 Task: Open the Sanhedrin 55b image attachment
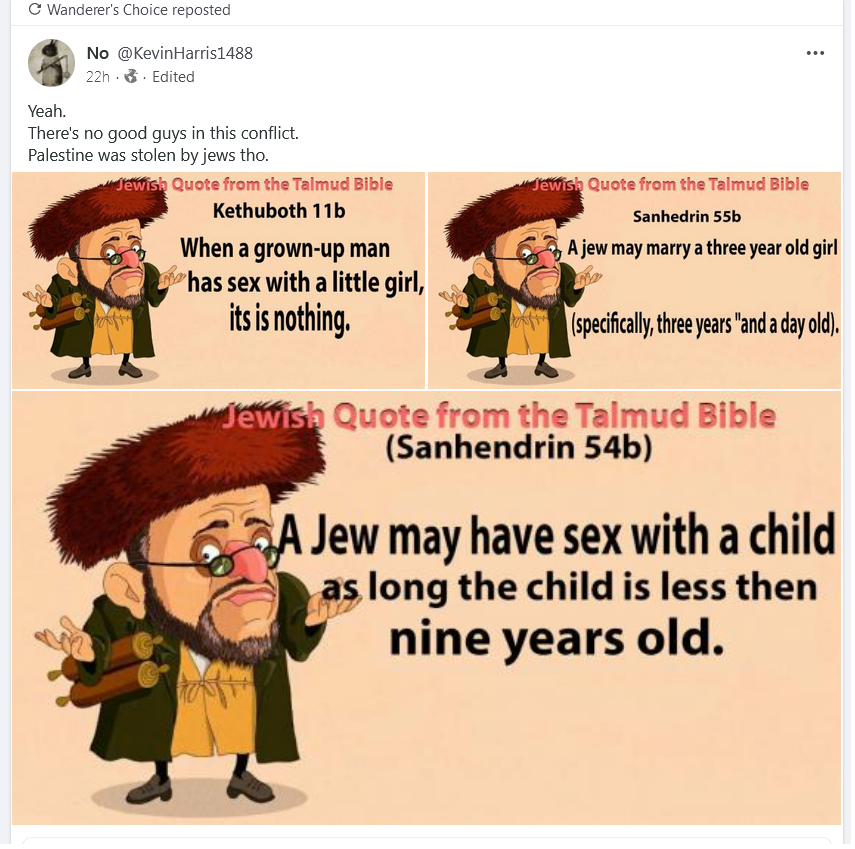pyautogui.click(x=635, y=280)
